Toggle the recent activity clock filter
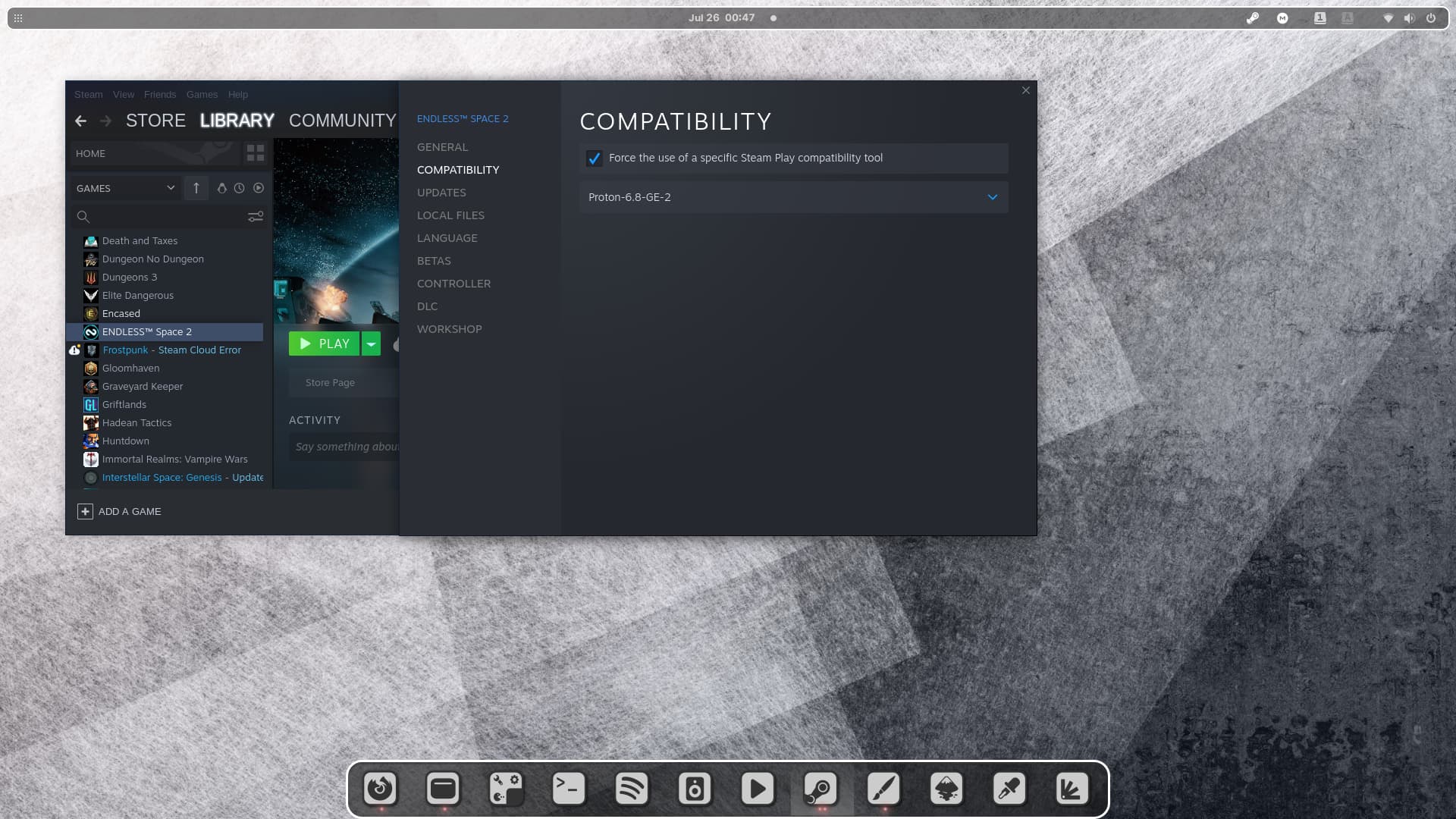 pyautogui.click(x=239, y=188)
